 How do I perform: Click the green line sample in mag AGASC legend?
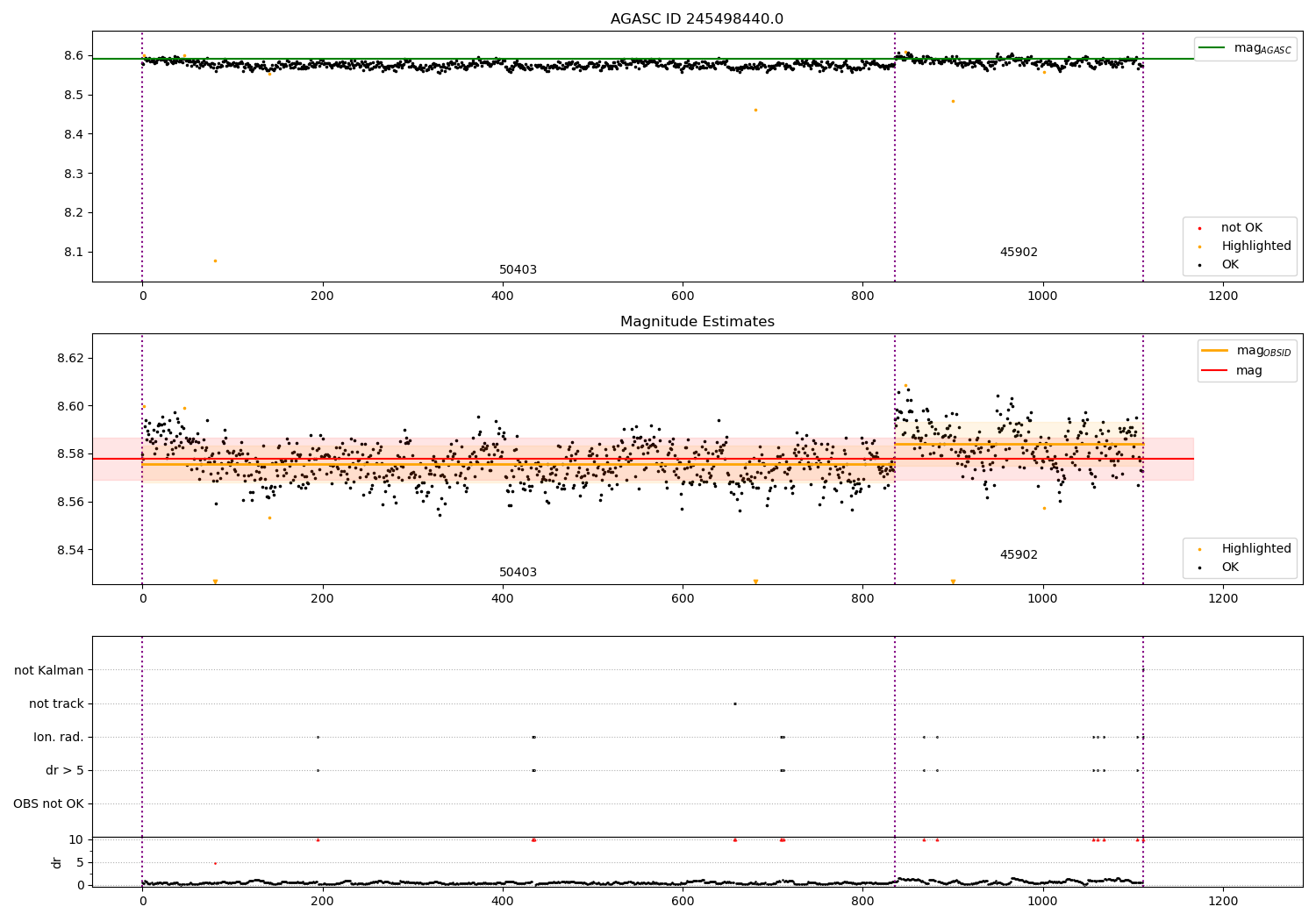pos(1212,48)
